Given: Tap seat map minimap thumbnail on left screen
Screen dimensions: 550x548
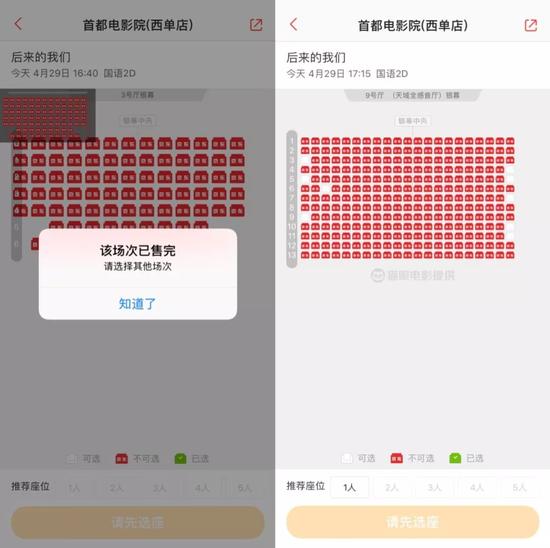Looking at the screenshot, I should click(48, 115).
